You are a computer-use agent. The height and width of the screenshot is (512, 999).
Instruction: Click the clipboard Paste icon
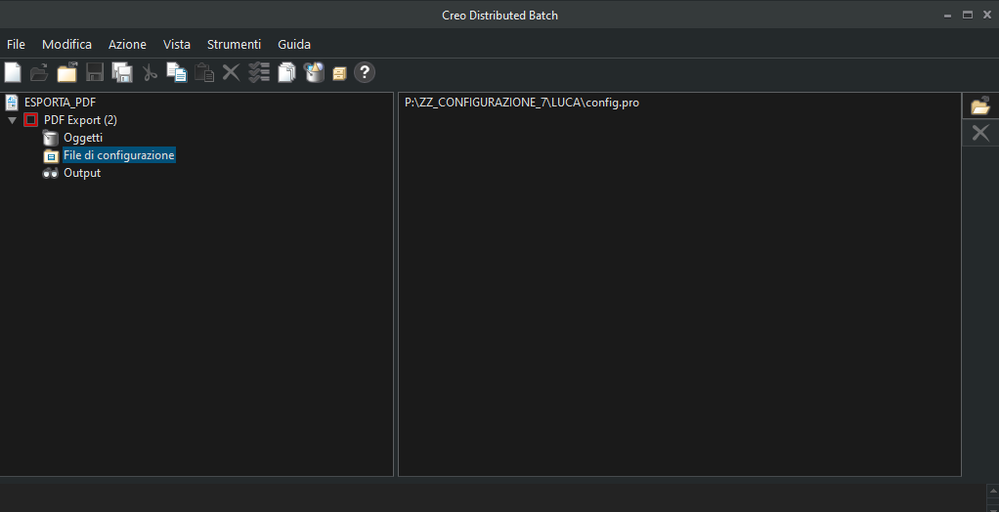(204, 72)
